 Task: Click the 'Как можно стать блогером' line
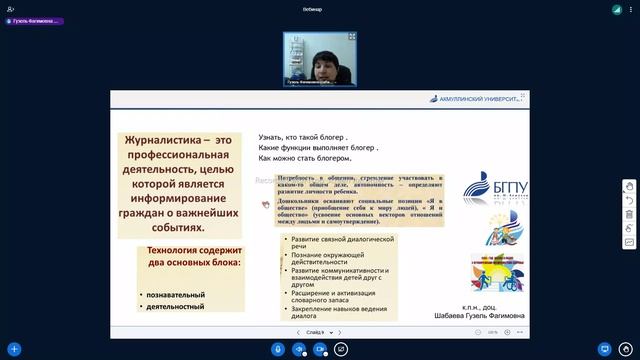point(305,158)
